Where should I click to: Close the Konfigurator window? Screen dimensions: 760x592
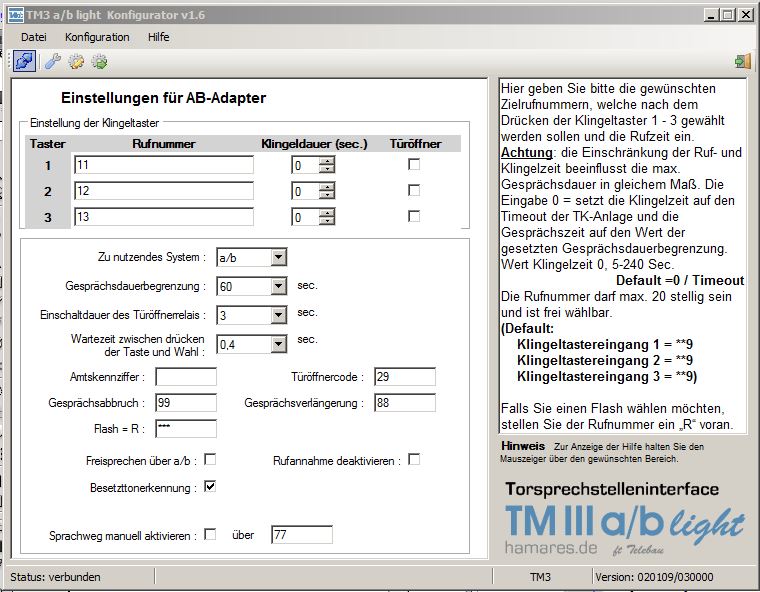pyautogui.click(x=745, y=15)
